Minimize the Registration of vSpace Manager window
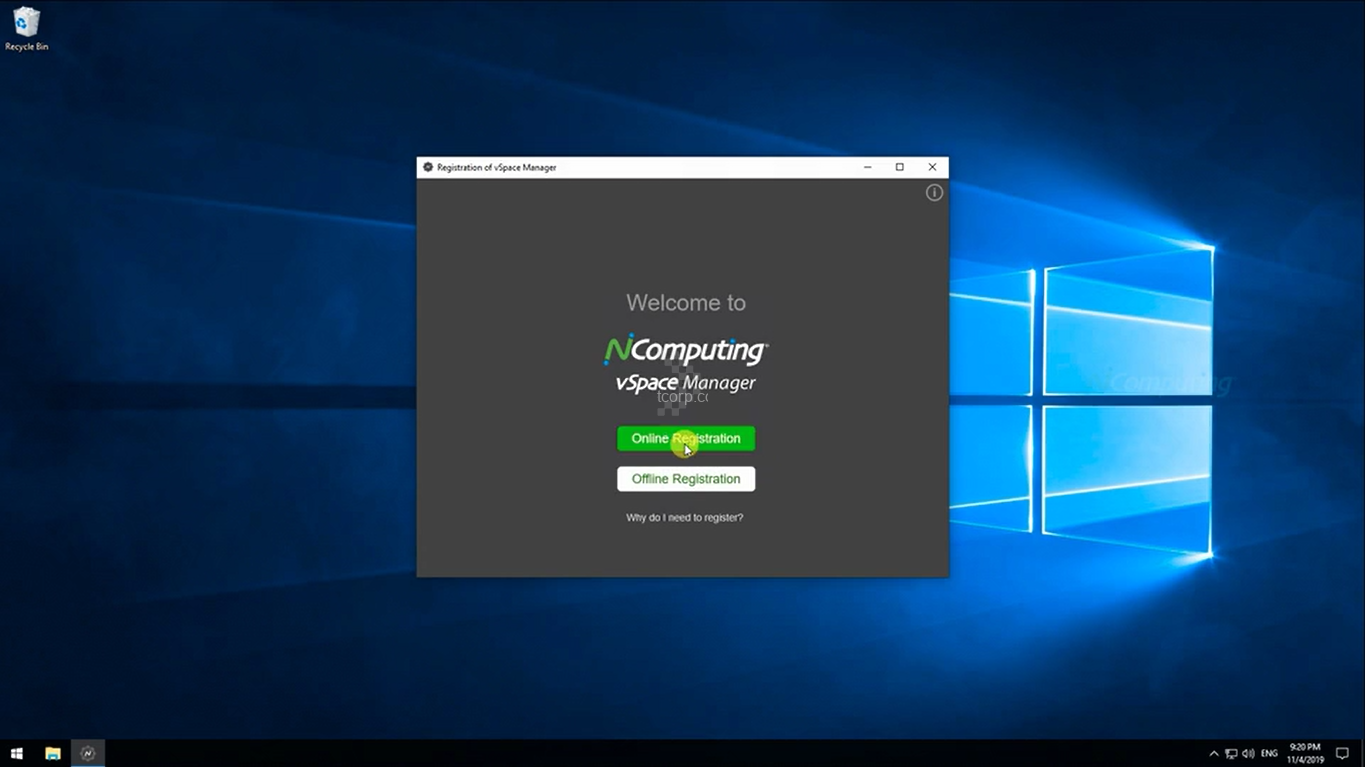 (x=868, y=167)
